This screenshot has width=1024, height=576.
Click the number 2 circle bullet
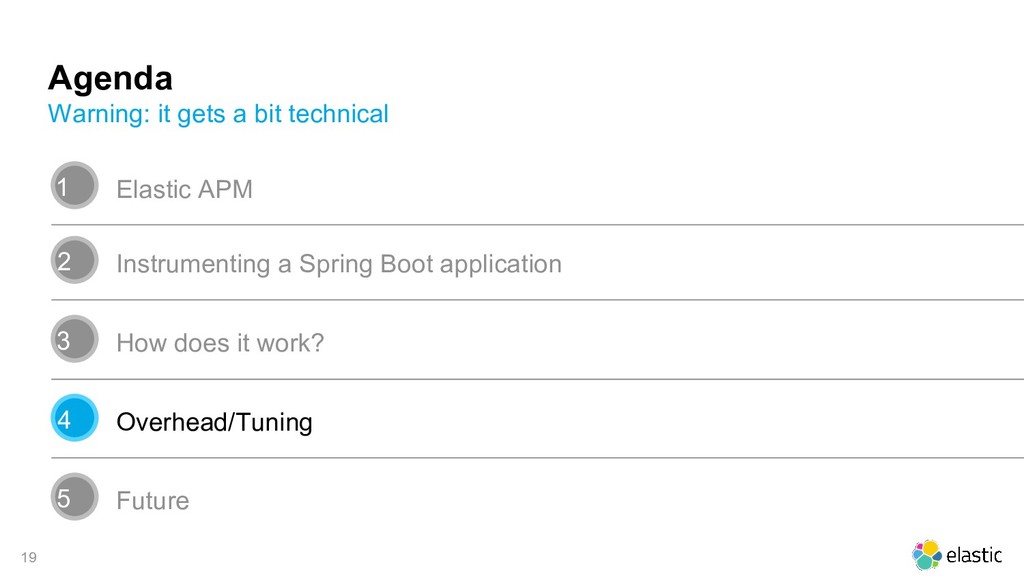pos(74,261)
